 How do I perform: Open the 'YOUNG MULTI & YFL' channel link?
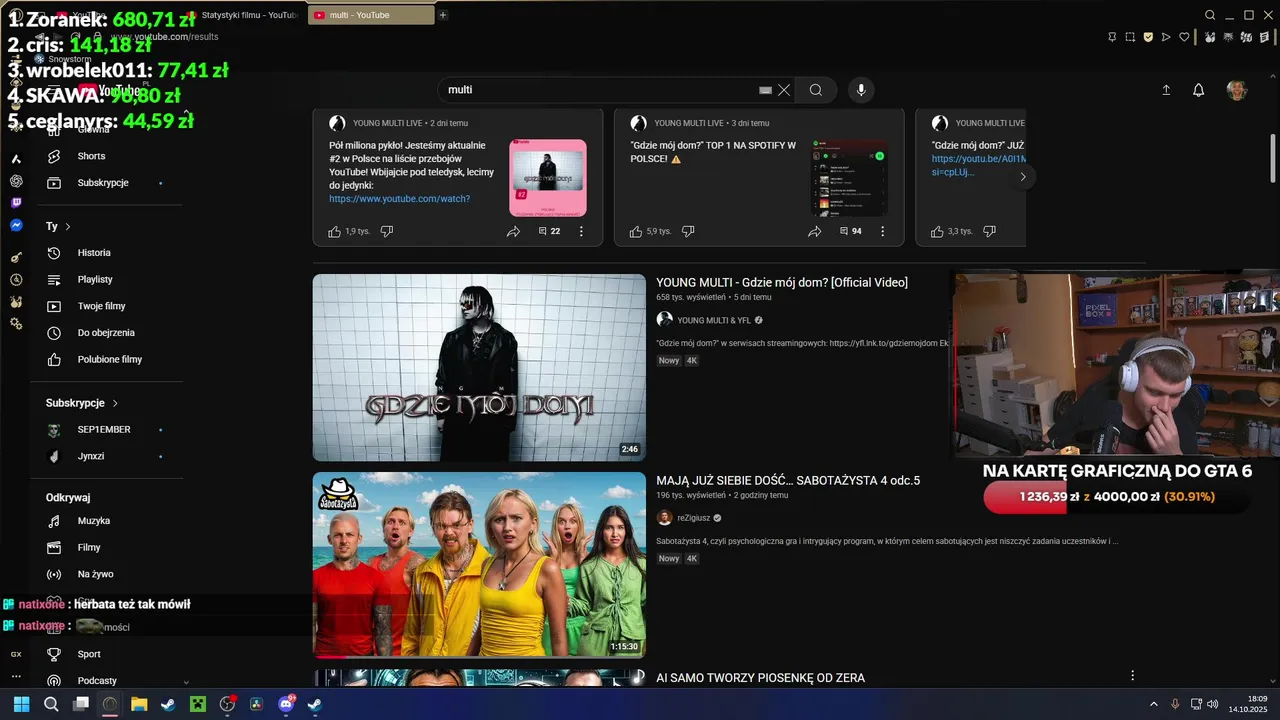pyautogui.click(x=714, y=320)
